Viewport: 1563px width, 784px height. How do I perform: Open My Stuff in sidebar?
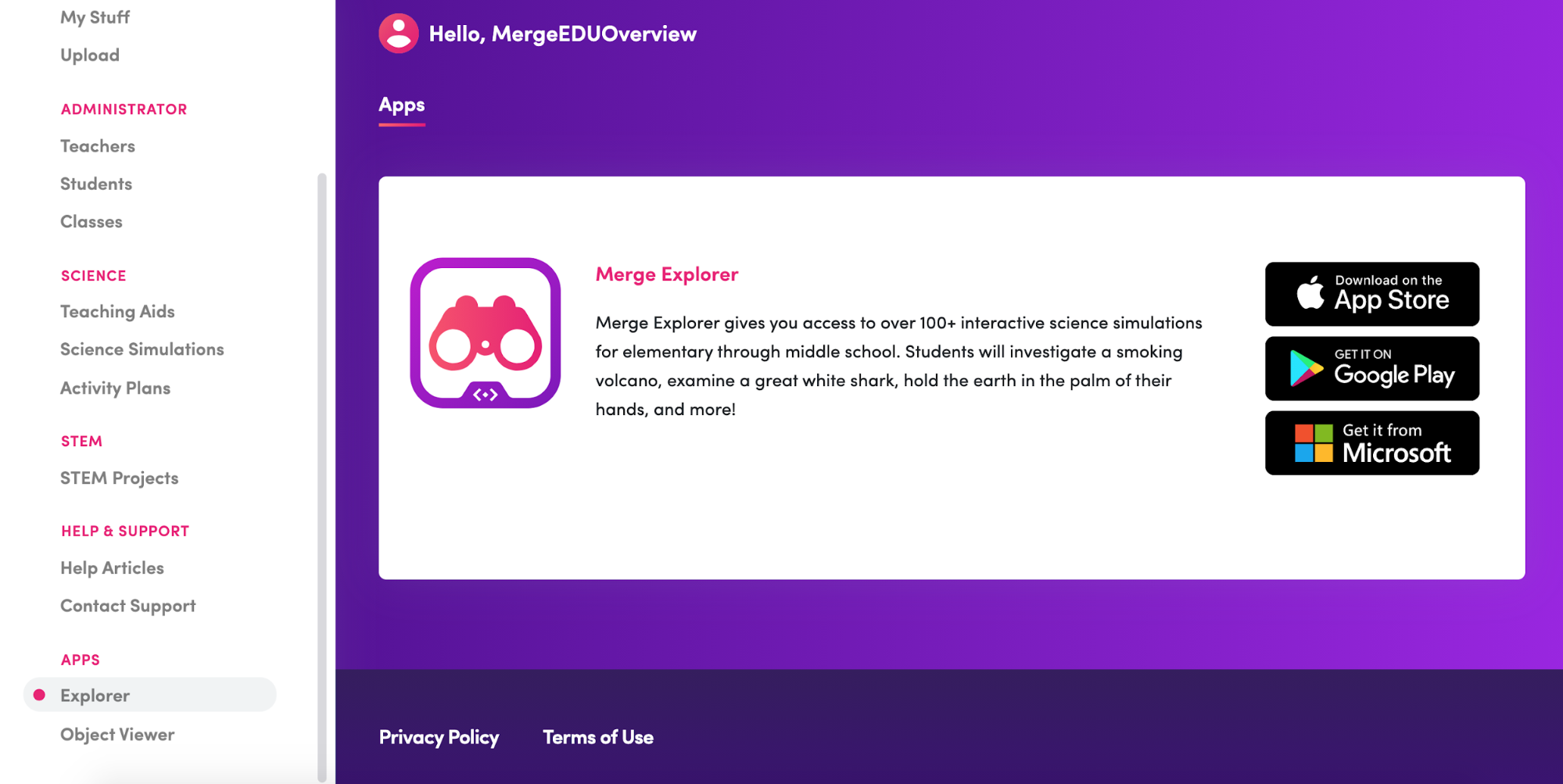tap(95, 17)
